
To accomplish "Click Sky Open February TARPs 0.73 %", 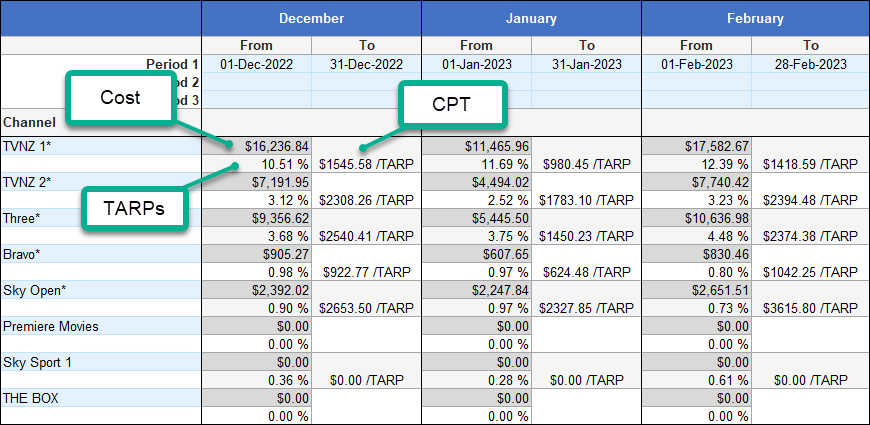I will [696, 307].
